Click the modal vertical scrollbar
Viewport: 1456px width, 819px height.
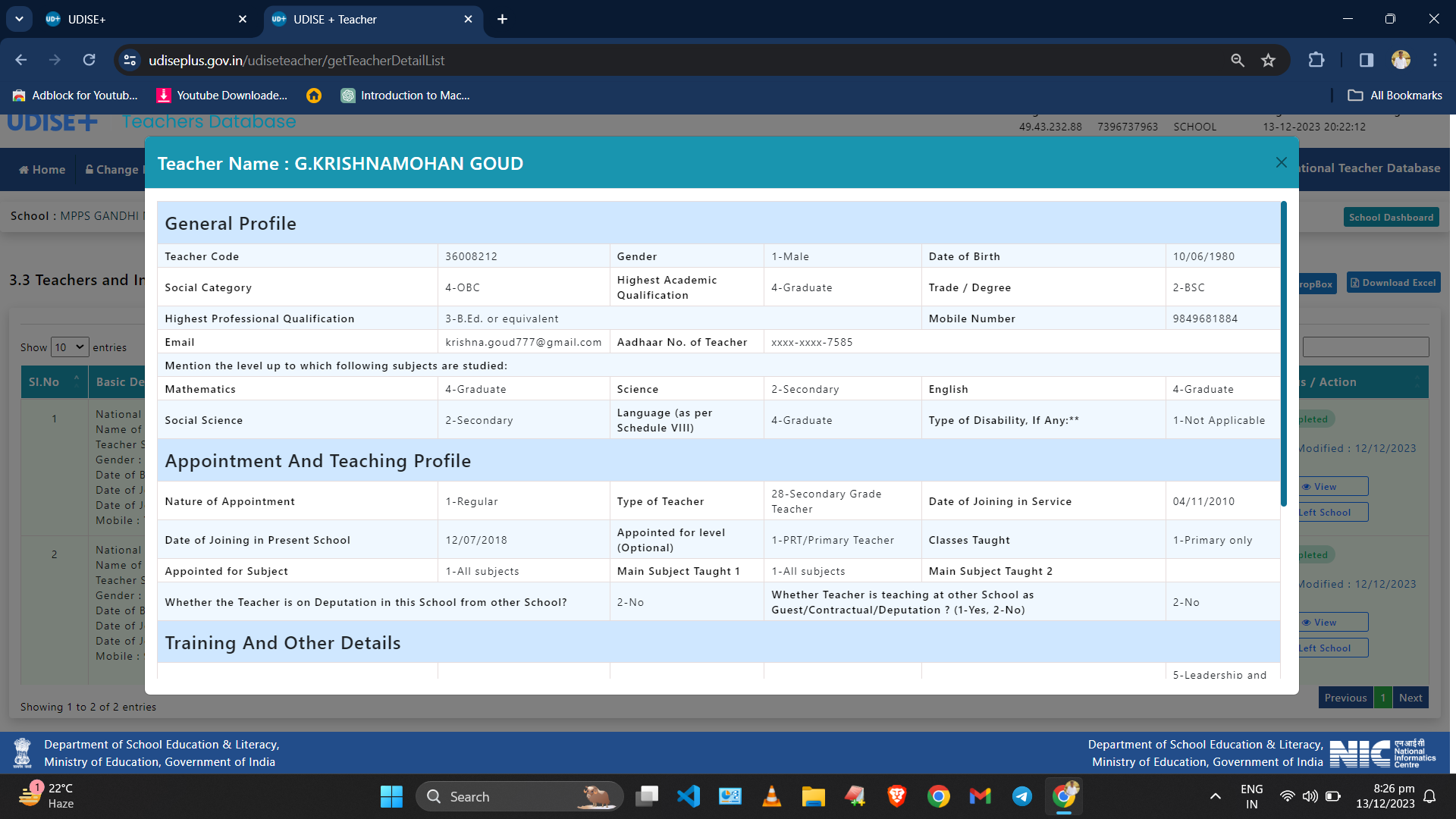(x=1283, y=353)
